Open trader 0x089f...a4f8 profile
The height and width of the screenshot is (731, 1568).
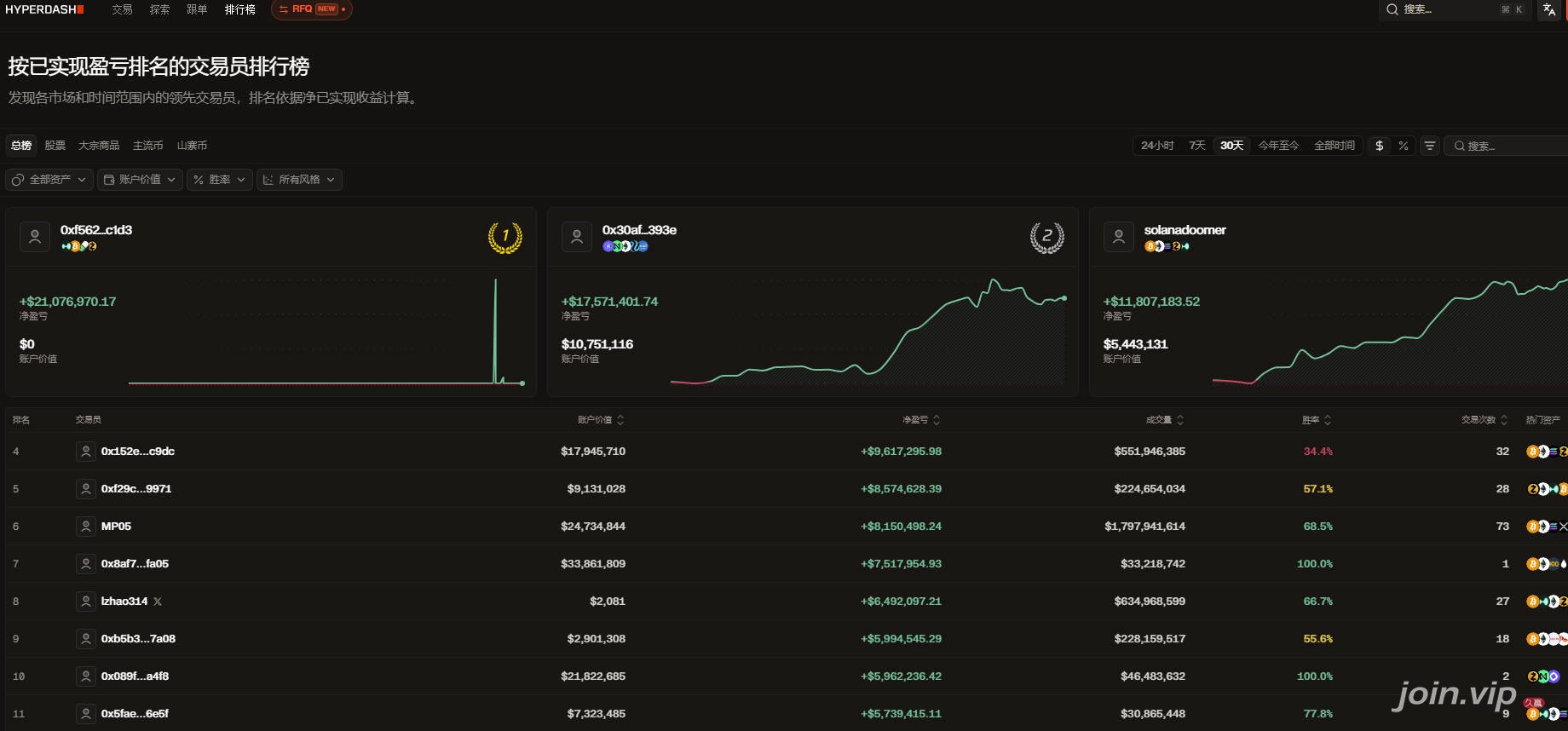point(135,676)
